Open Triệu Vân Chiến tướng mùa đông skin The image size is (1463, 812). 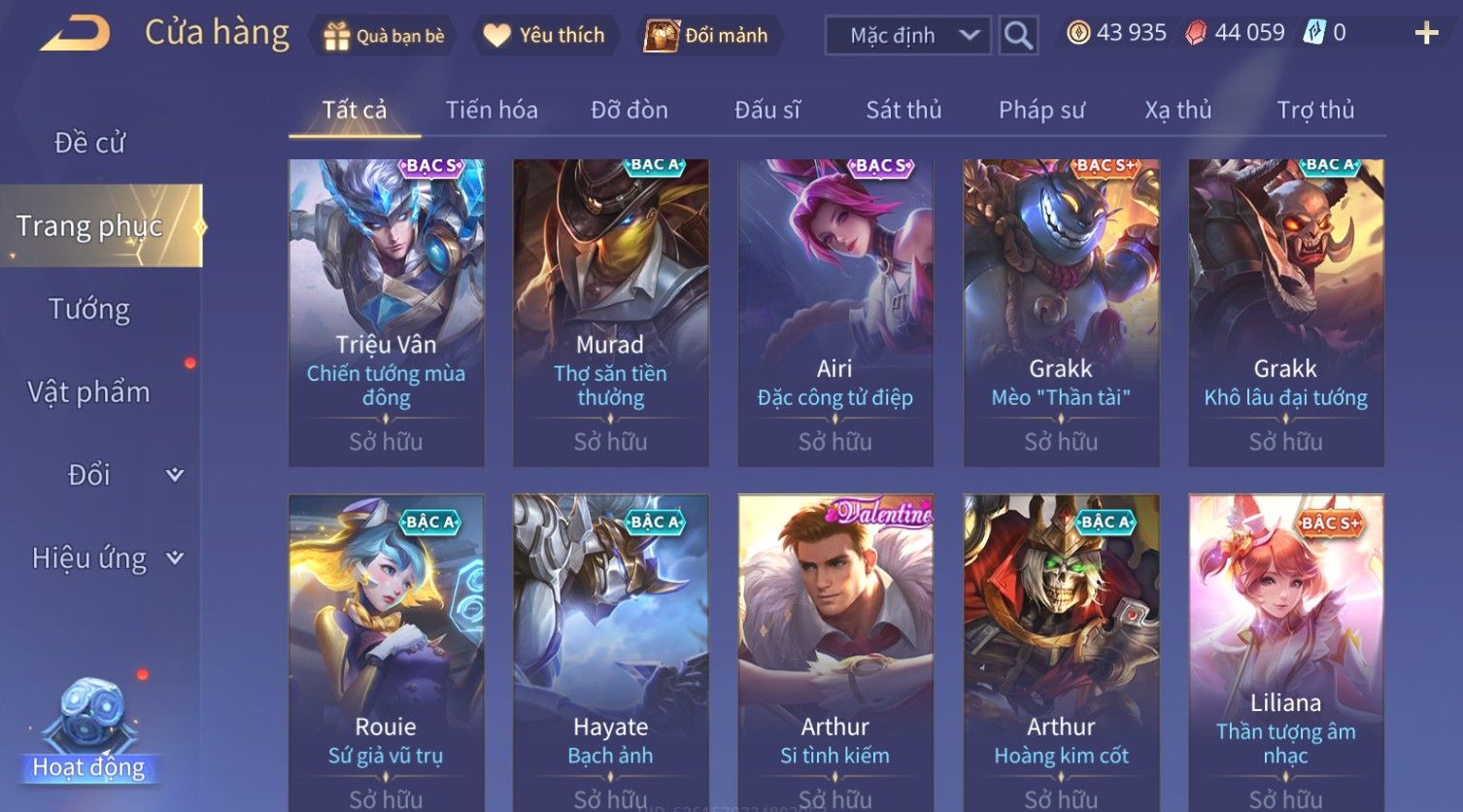coord(386,313)
